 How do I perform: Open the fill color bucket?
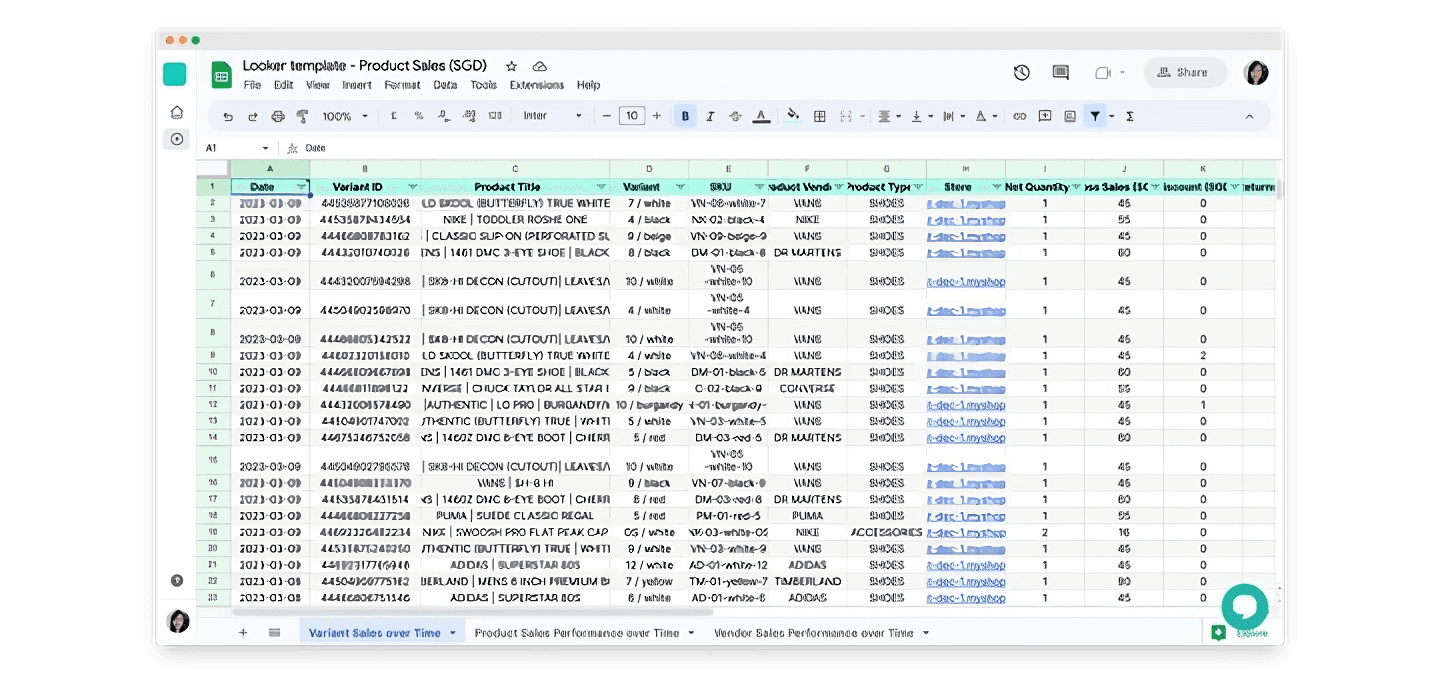coord(793,115)
